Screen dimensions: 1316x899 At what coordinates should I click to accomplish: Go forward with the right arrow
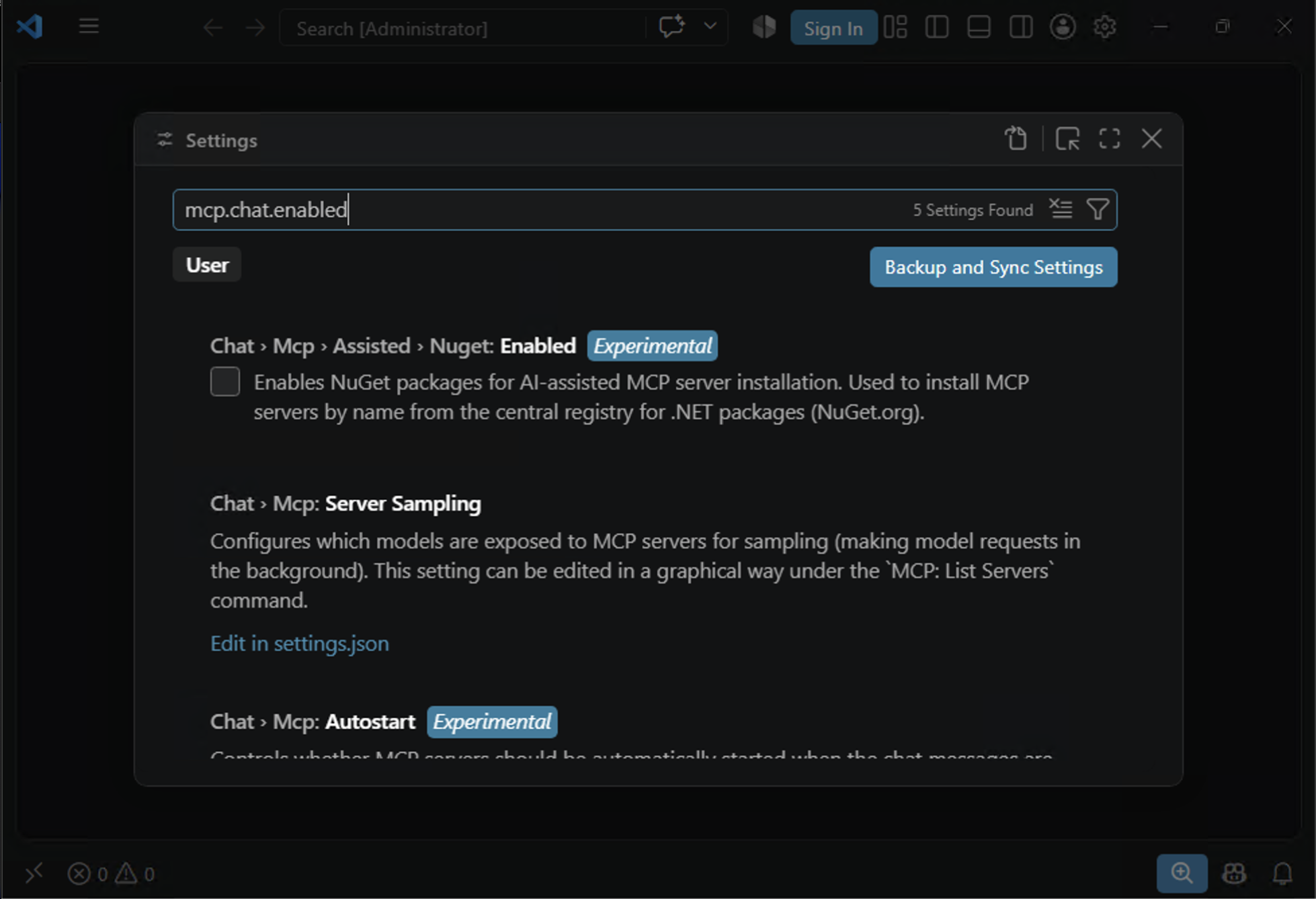(x=255, y=28)
